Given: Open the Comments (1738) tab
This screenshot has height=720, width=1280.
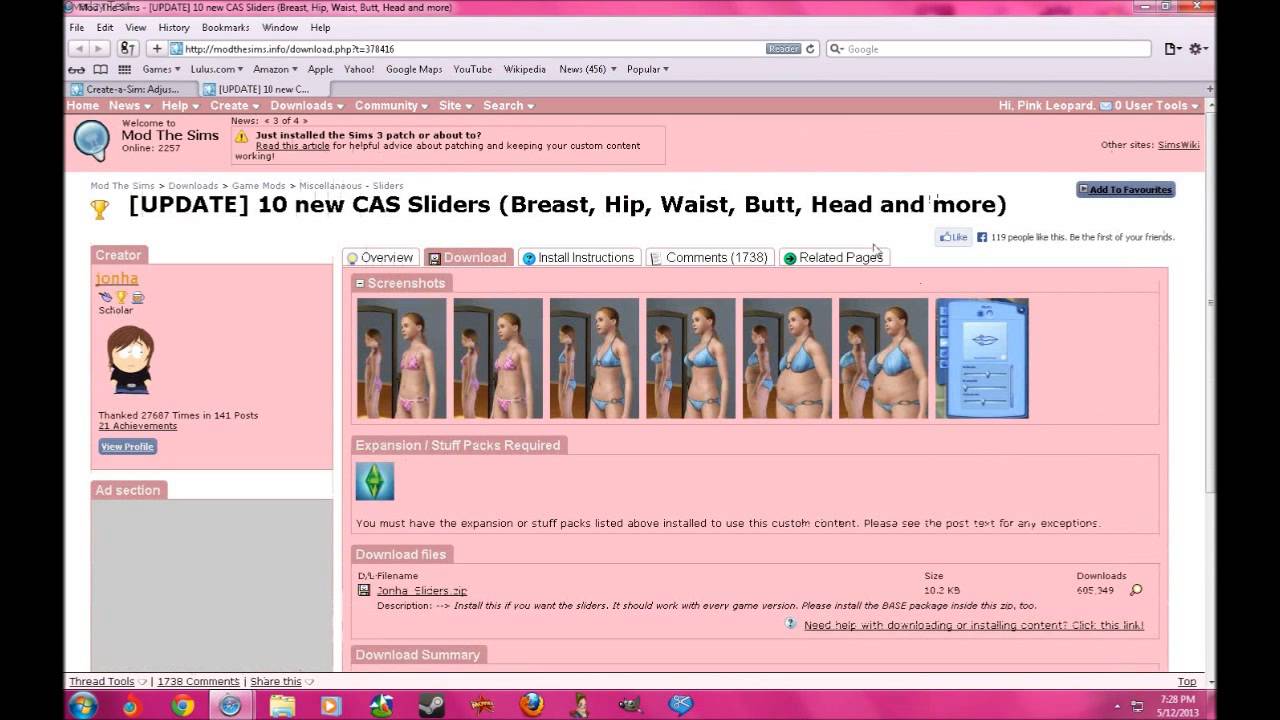Looking at the screenshot, I should click(708, 258).
